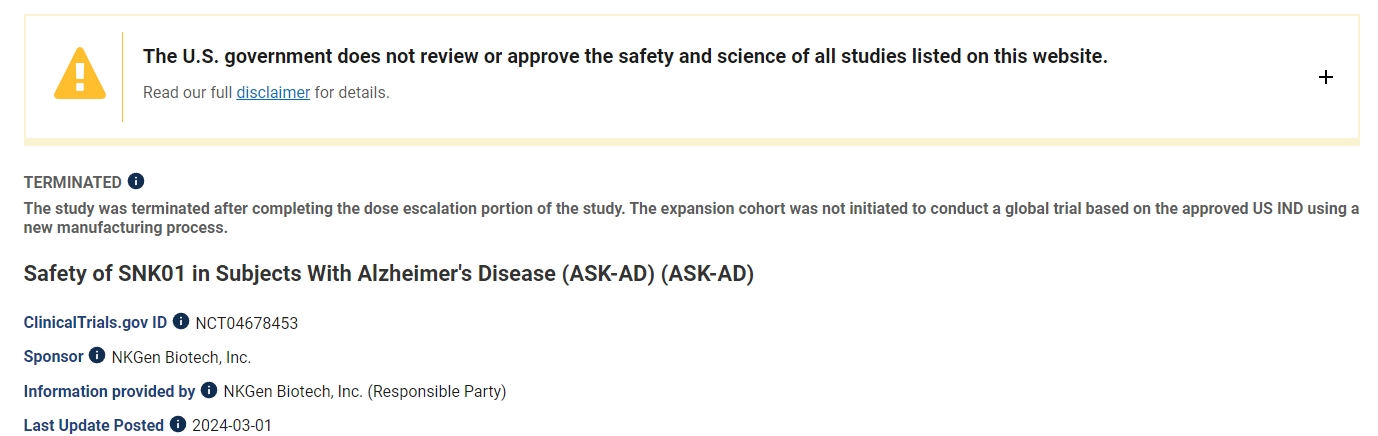Click the 'ClinicalTrials.gov ID' field label
Image resolution: width=1378 pixels, height=436 pixels.
click(x=95, y=322)
